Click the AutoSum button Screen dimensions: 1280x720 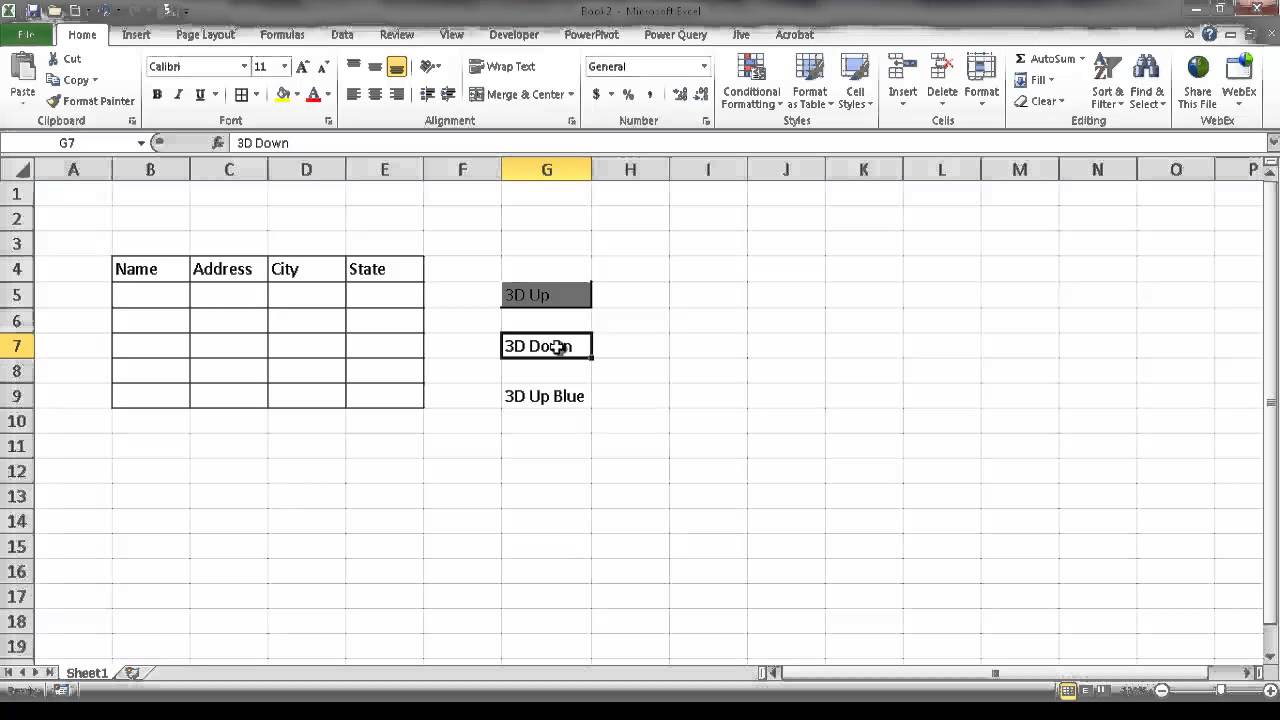(1049, 59)
